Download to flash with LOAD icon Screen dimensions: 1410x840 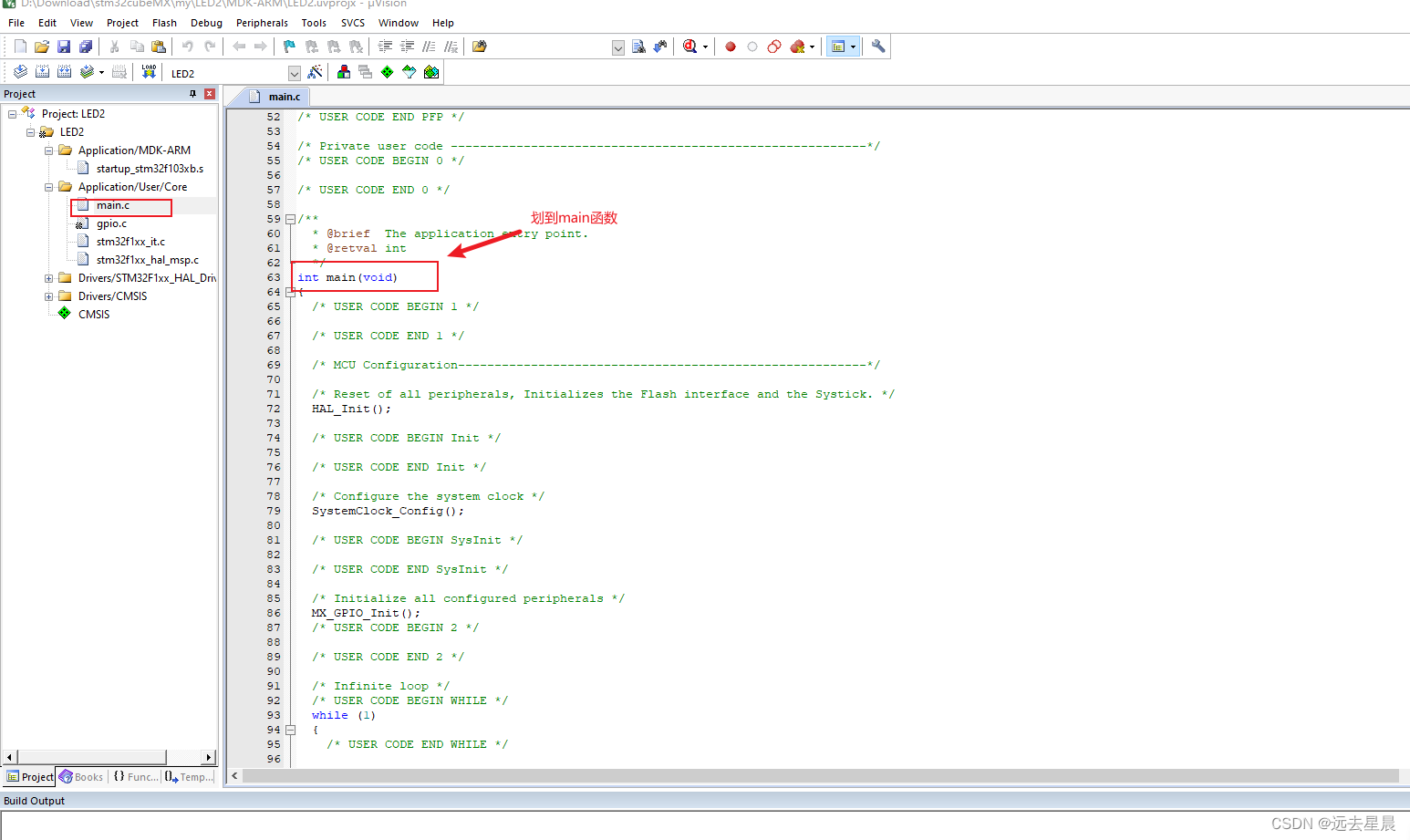pos(149,72)
